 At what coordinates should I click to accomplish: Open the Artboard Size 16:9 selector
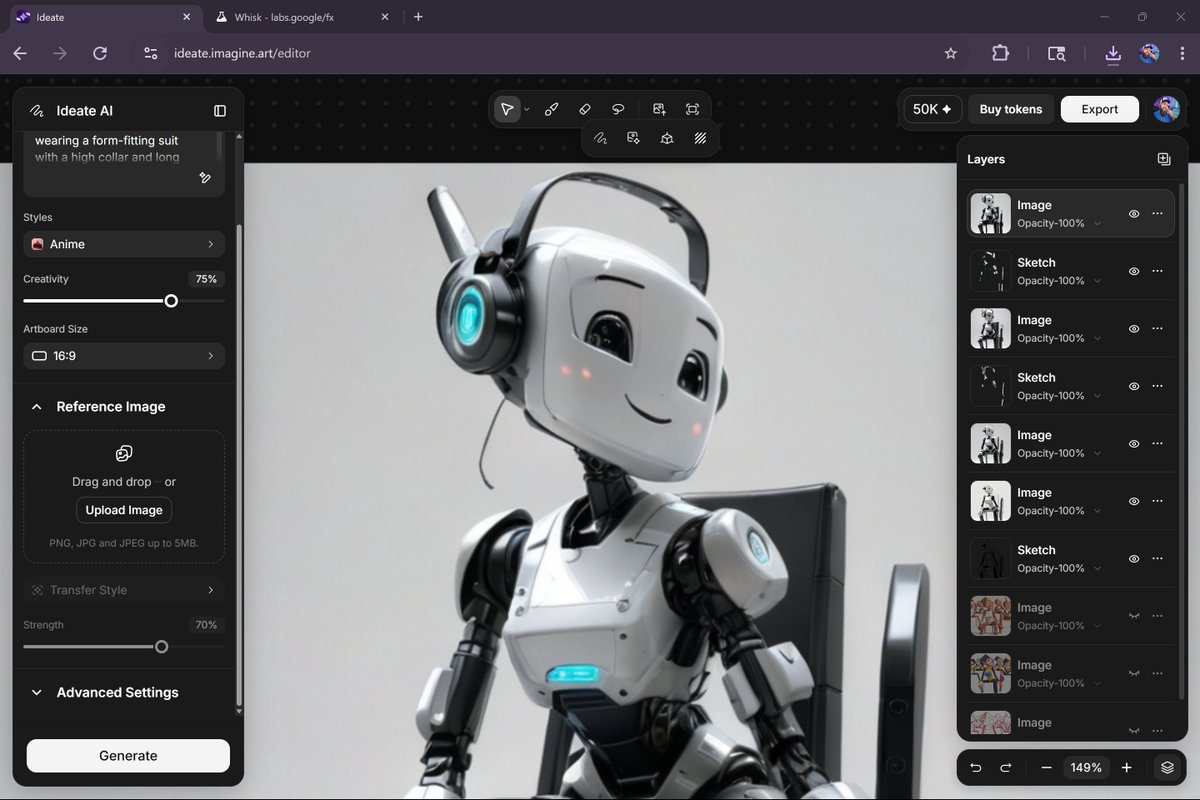point(123,355)
